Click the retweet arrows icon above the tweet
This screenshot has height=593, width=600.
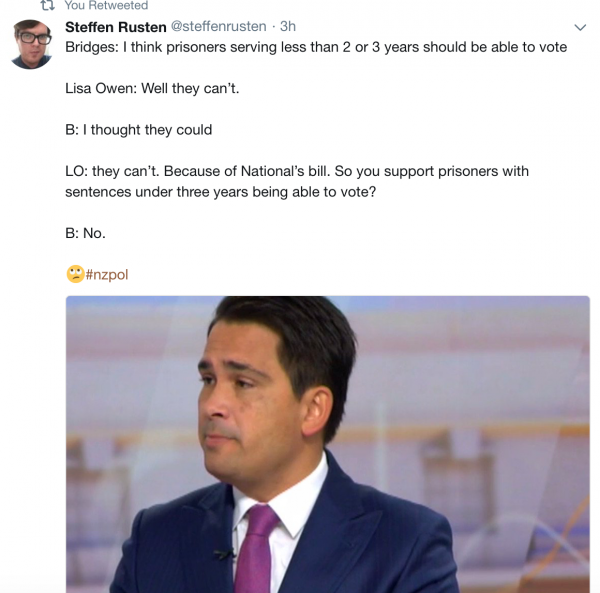(47, 5)
